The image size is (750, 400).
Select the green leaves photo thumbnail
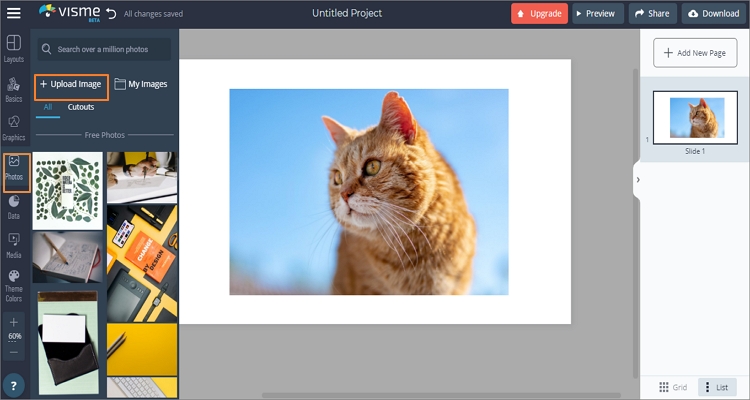(67, 191)
